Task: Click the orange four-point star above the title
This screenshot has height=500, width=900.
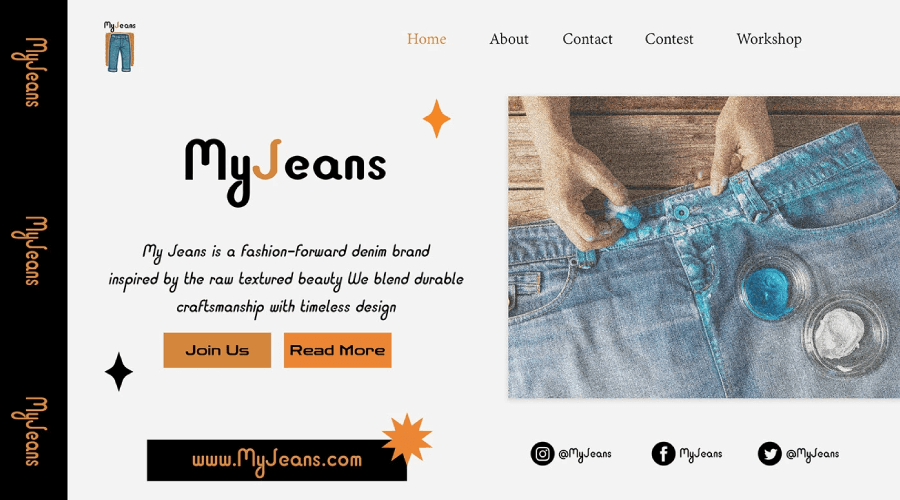Action: 437,119
